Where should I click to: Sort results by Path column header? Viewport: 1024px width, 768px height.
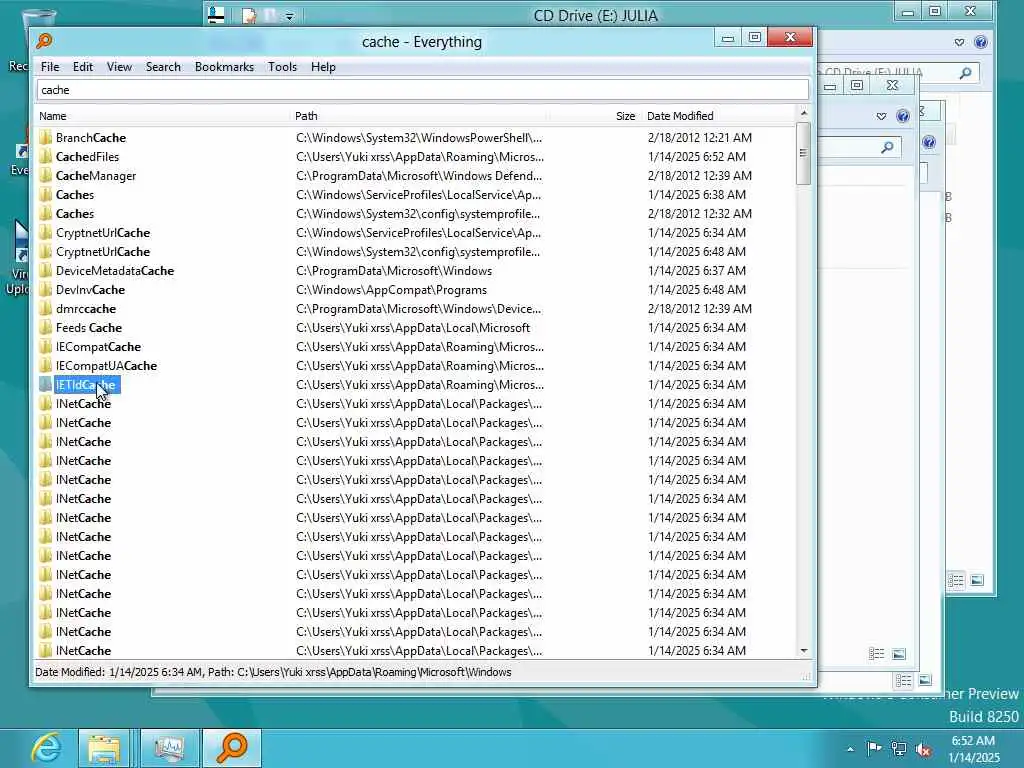pos(420,116)
